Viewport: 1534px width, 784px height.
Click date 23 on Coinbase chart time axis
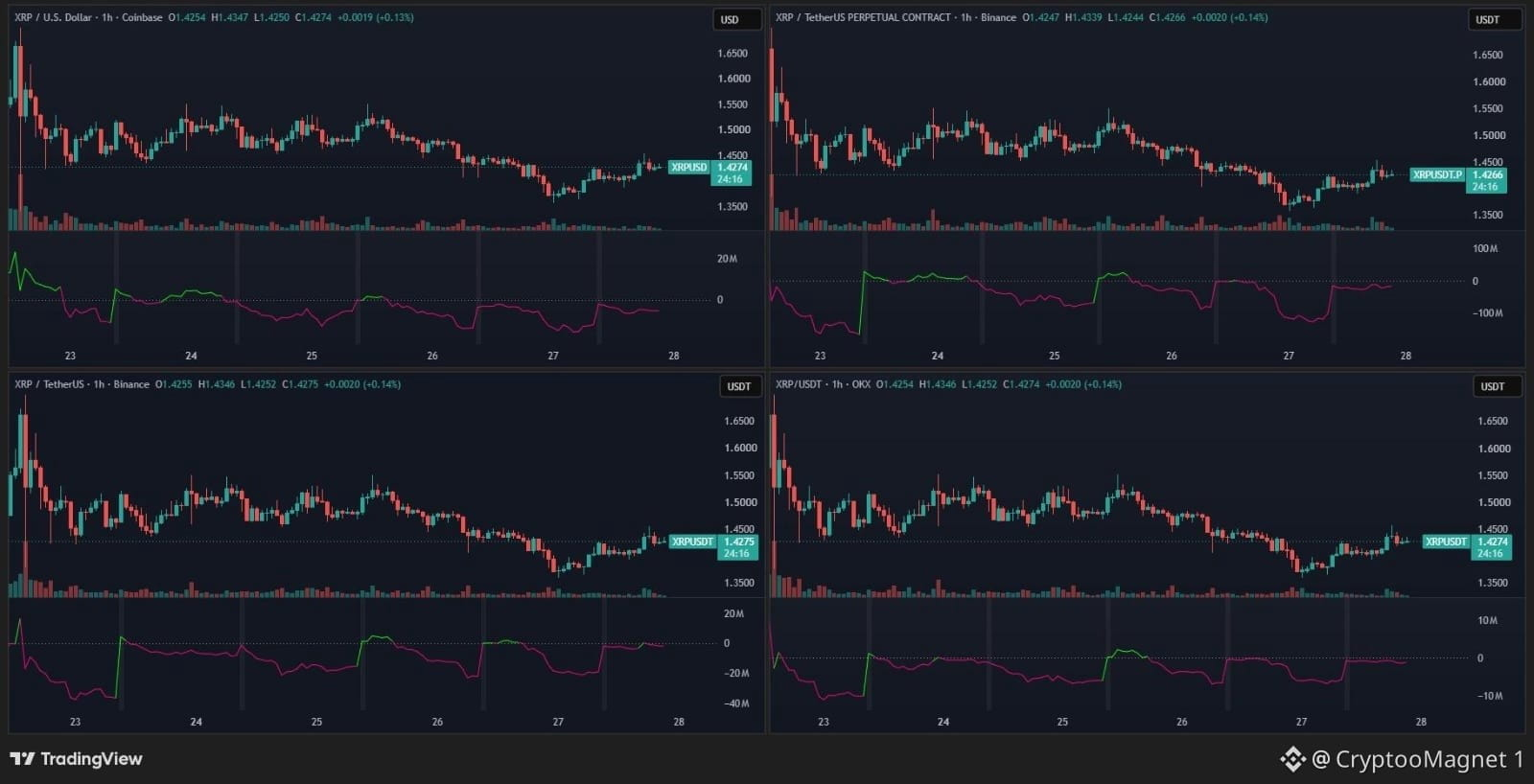70,356
